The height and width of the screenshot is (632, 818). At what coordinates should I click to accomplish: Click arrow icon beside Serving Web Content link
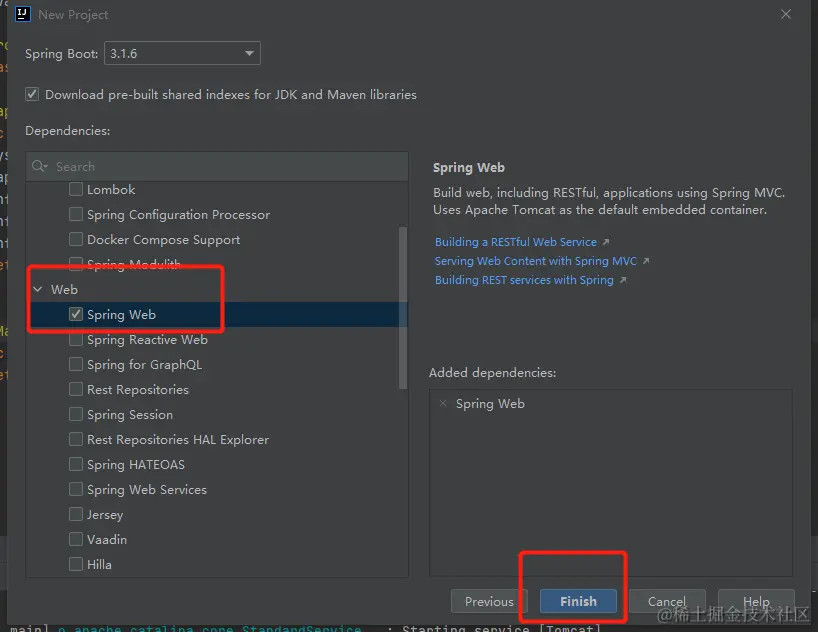click(646, 261)
